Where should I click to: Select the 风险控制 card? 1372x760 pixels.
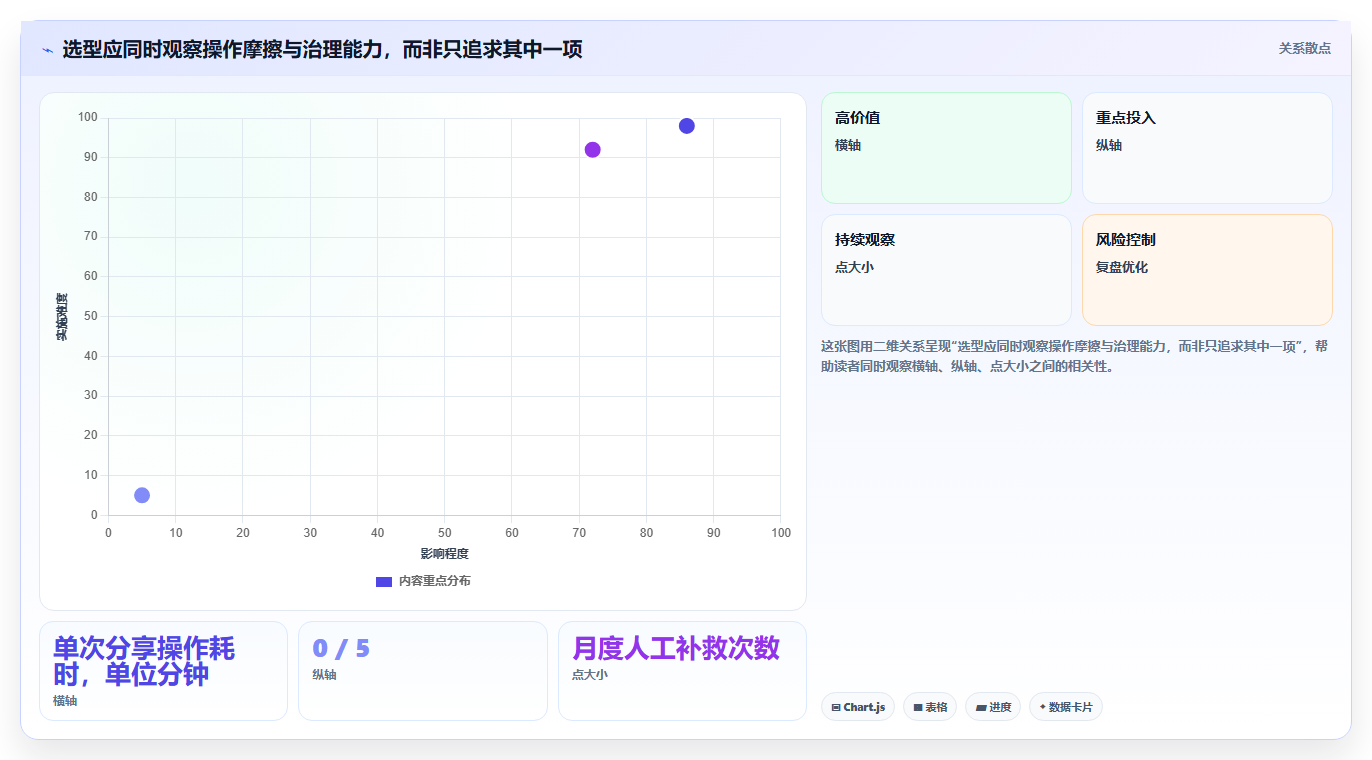(1207, 270)
